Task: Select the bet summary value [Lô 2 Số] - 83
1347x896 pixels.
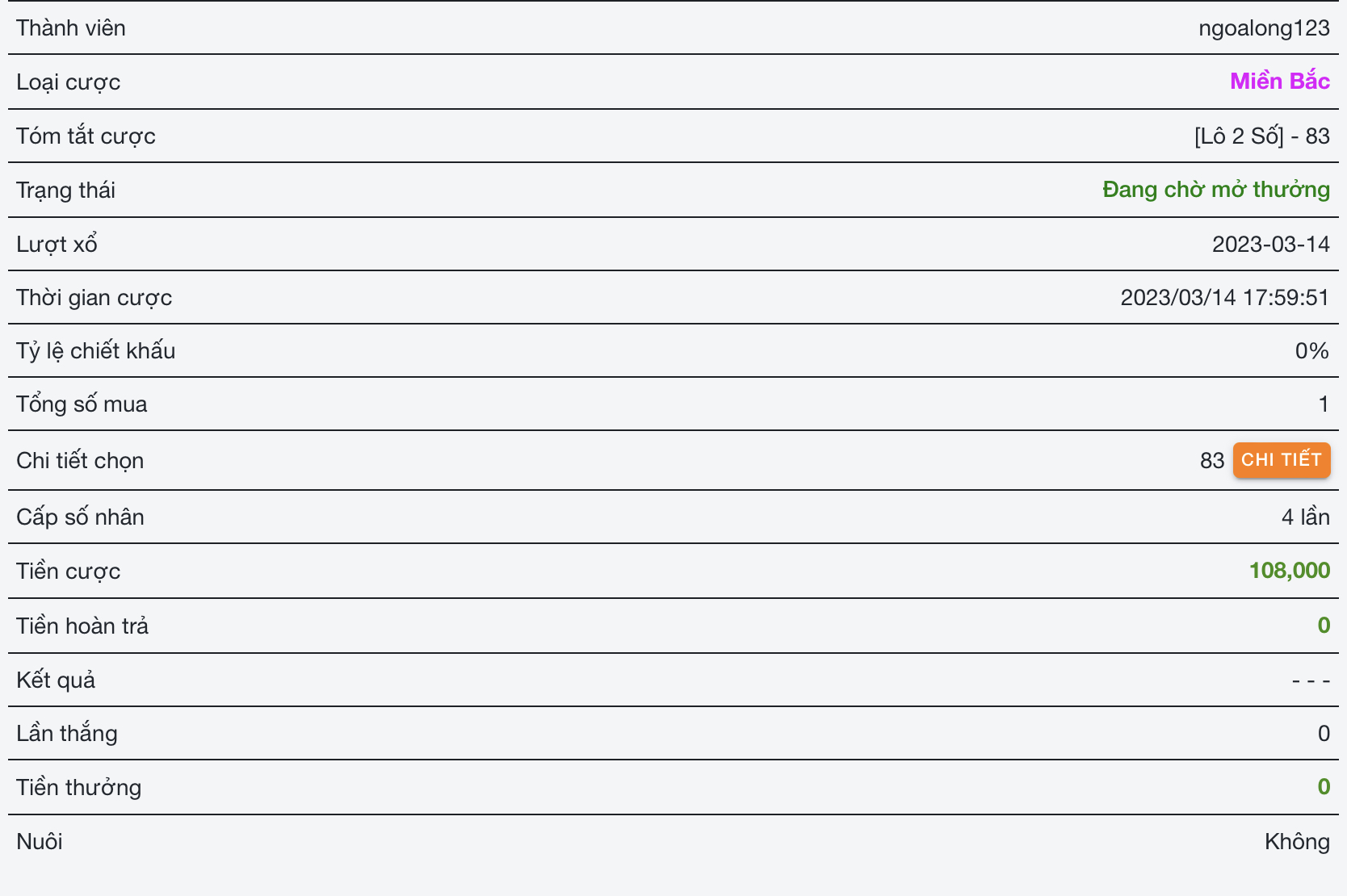Action: coord(1261,136)
